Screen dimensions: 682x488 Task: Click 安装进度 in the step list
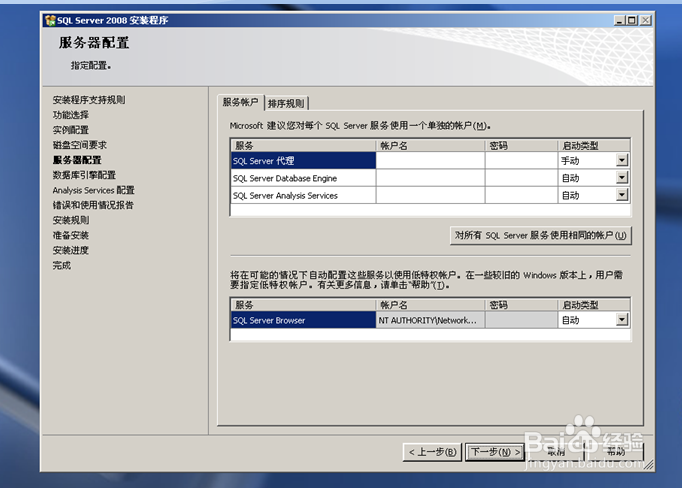(70, 250)
